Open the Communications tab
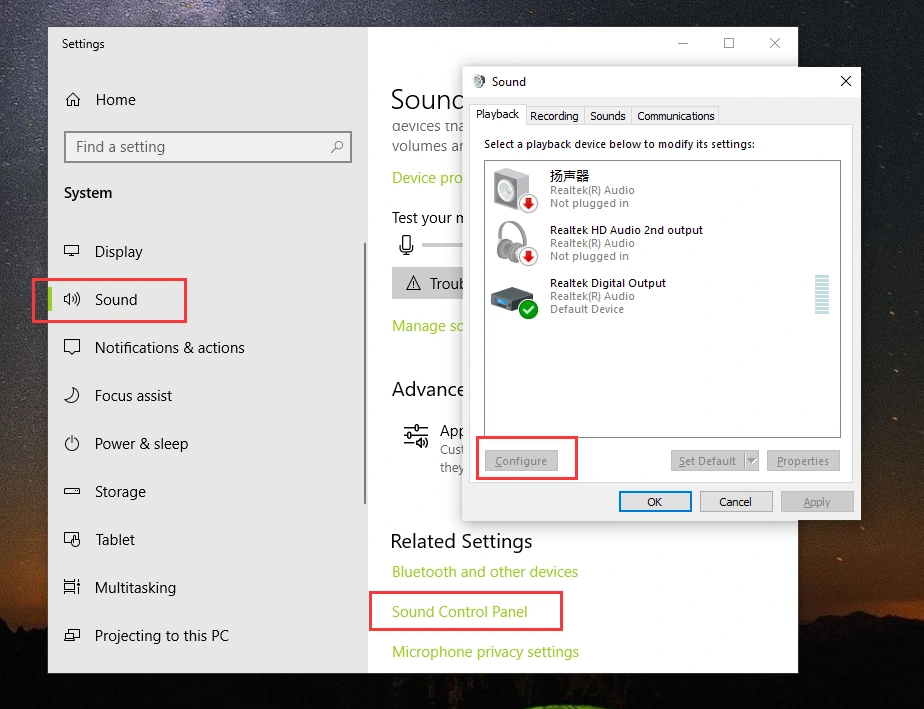 (675, 116)
